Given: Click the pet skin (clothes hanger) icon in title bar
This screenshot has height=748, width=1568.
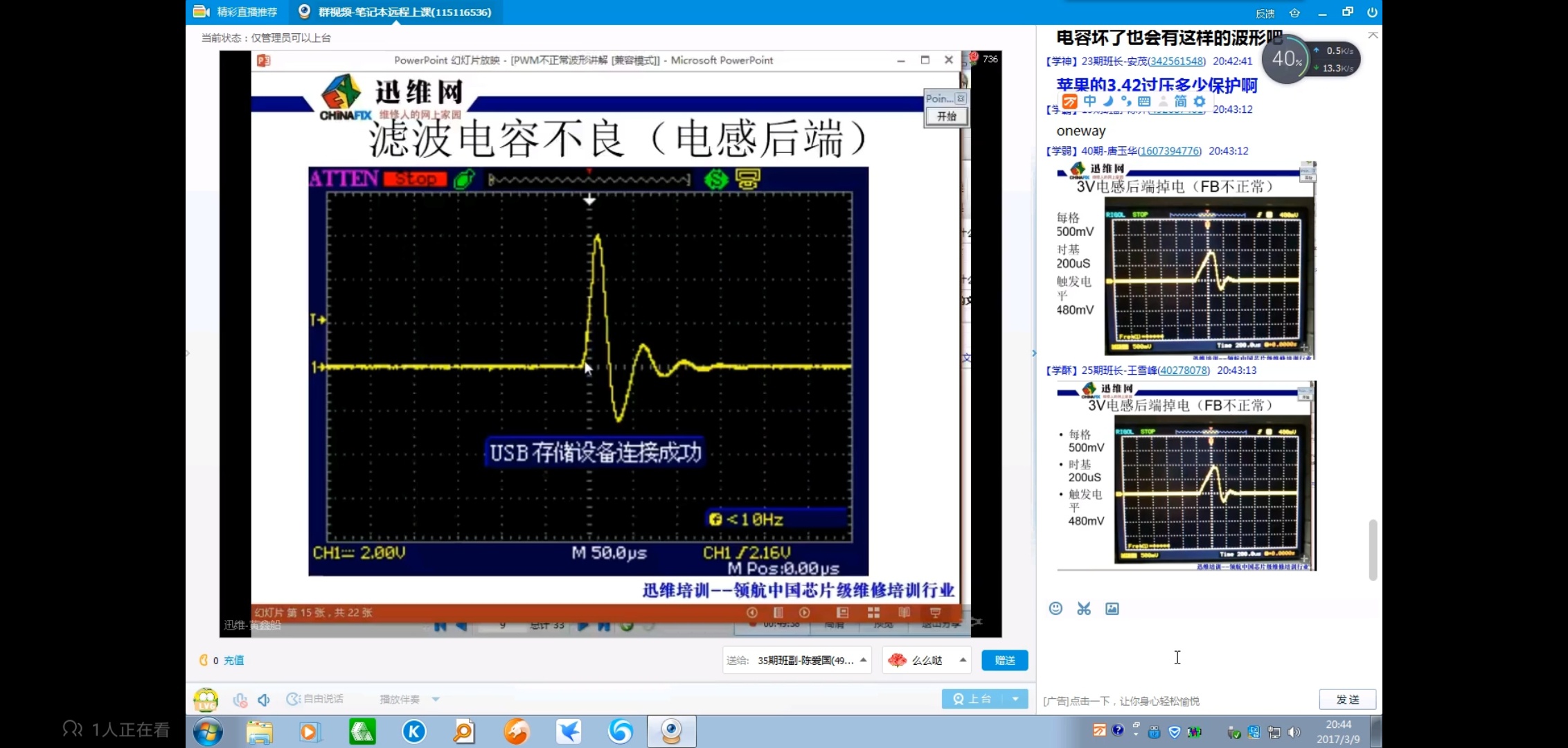Looking at the screenshot, I should point(1294,12).
